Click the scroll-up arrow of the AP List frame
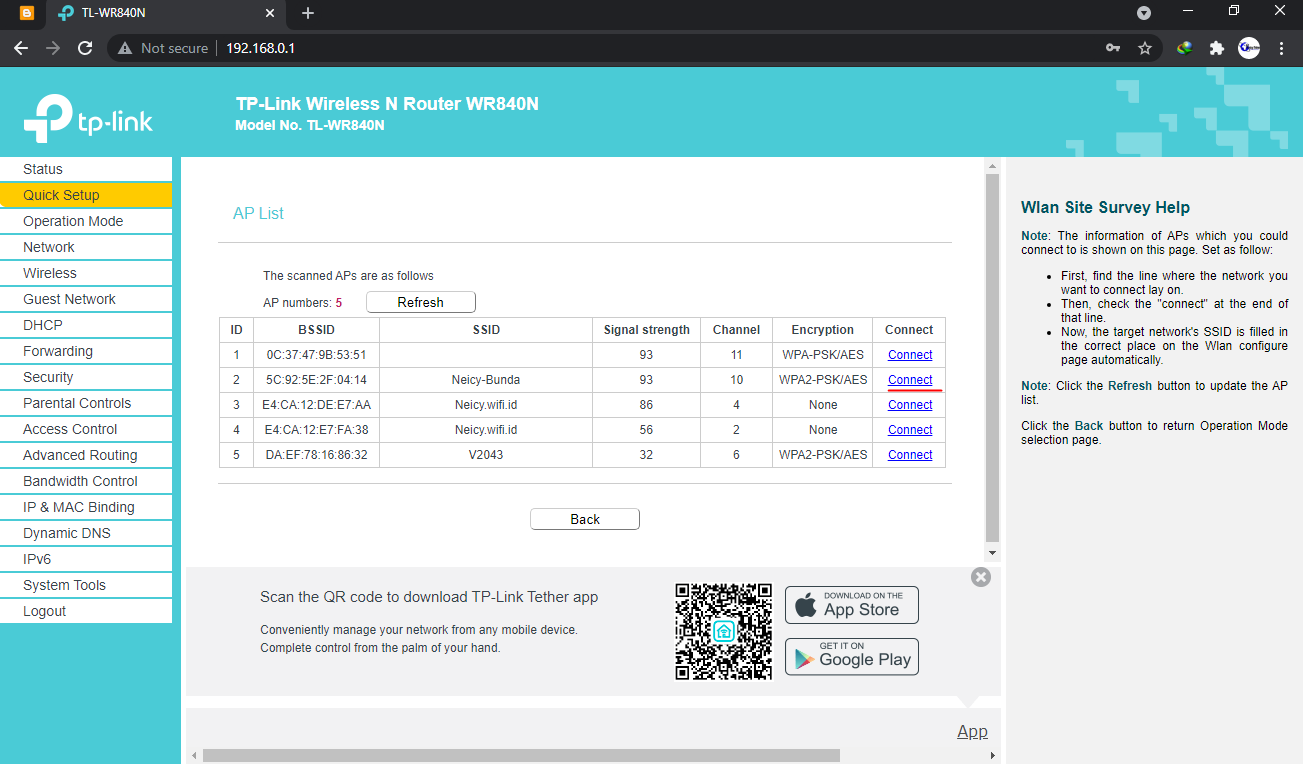The height and width of the screenshot is (764, 1303). pos(992,166)
